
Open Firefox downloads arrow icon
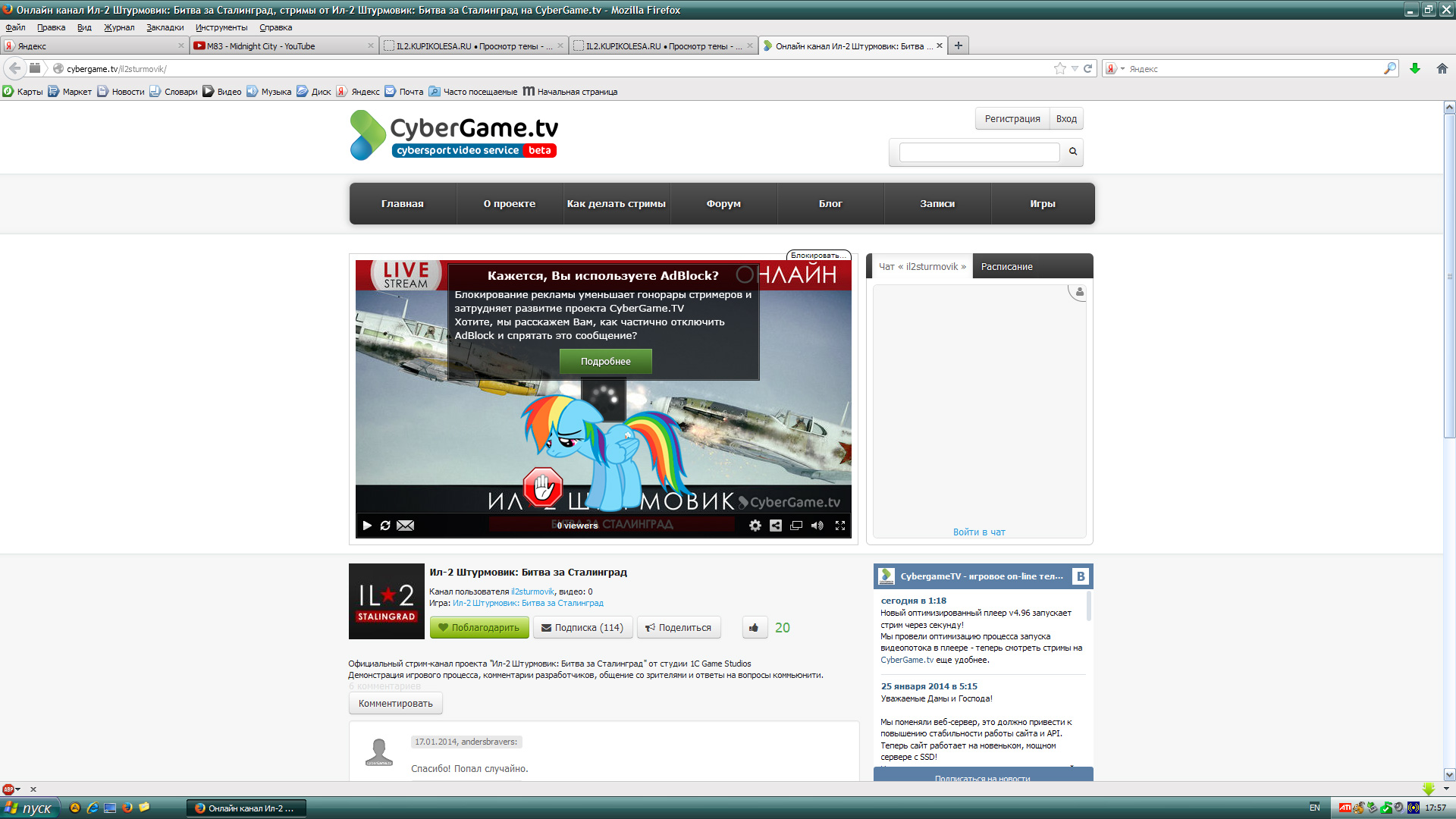1414,68
